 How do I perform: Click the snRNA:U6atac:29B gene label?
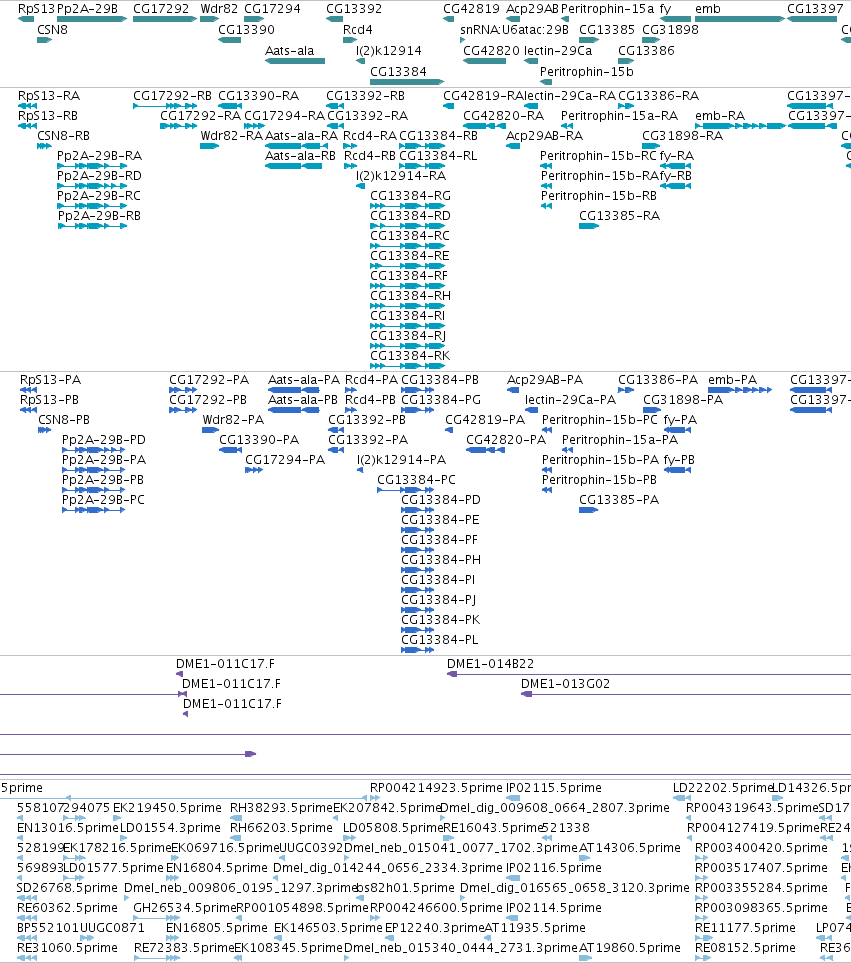click(x=514, y=29)
